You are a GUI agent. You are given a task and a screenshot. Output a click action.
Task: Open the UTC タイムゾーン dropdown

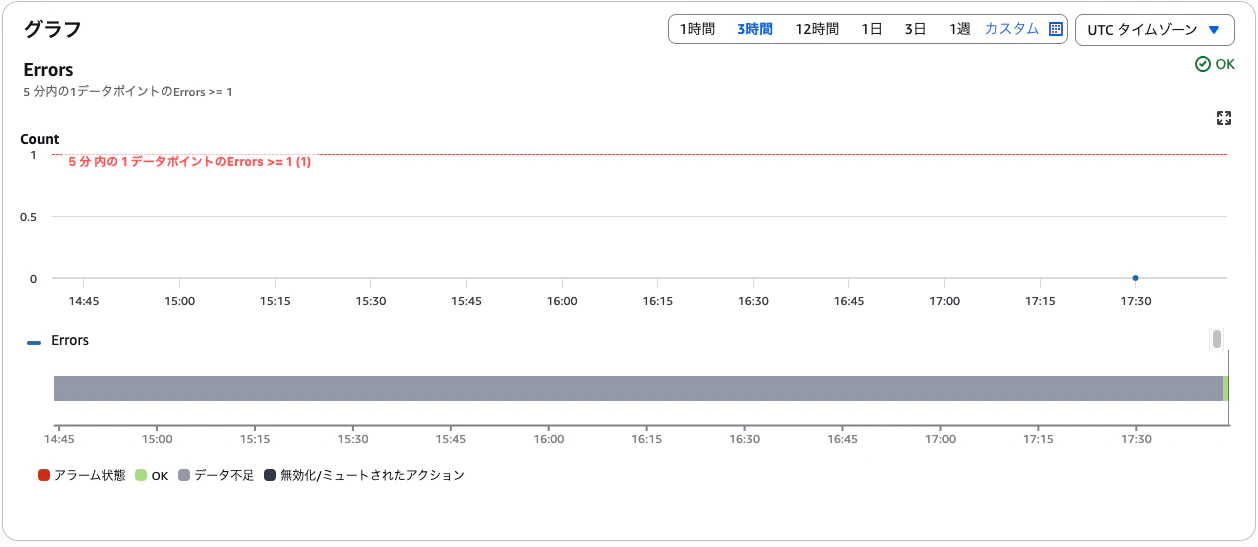coord(1154,30)
